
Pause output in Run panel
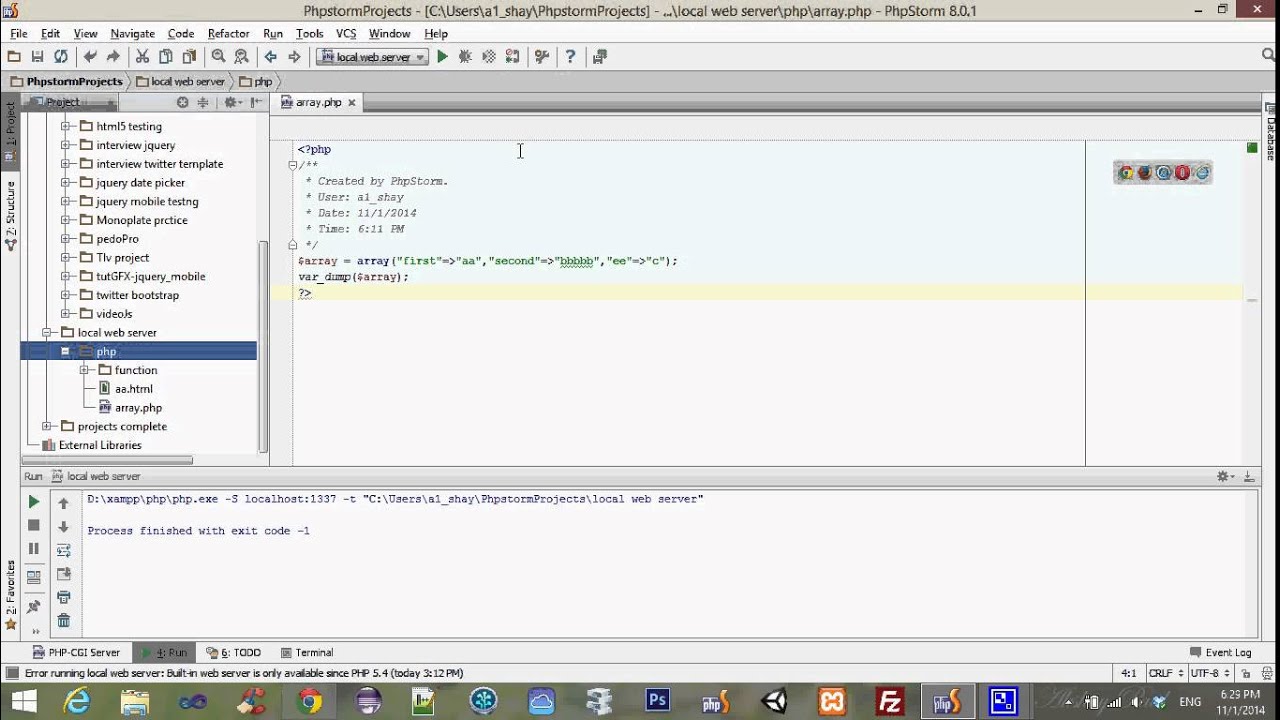pos(33,548)
